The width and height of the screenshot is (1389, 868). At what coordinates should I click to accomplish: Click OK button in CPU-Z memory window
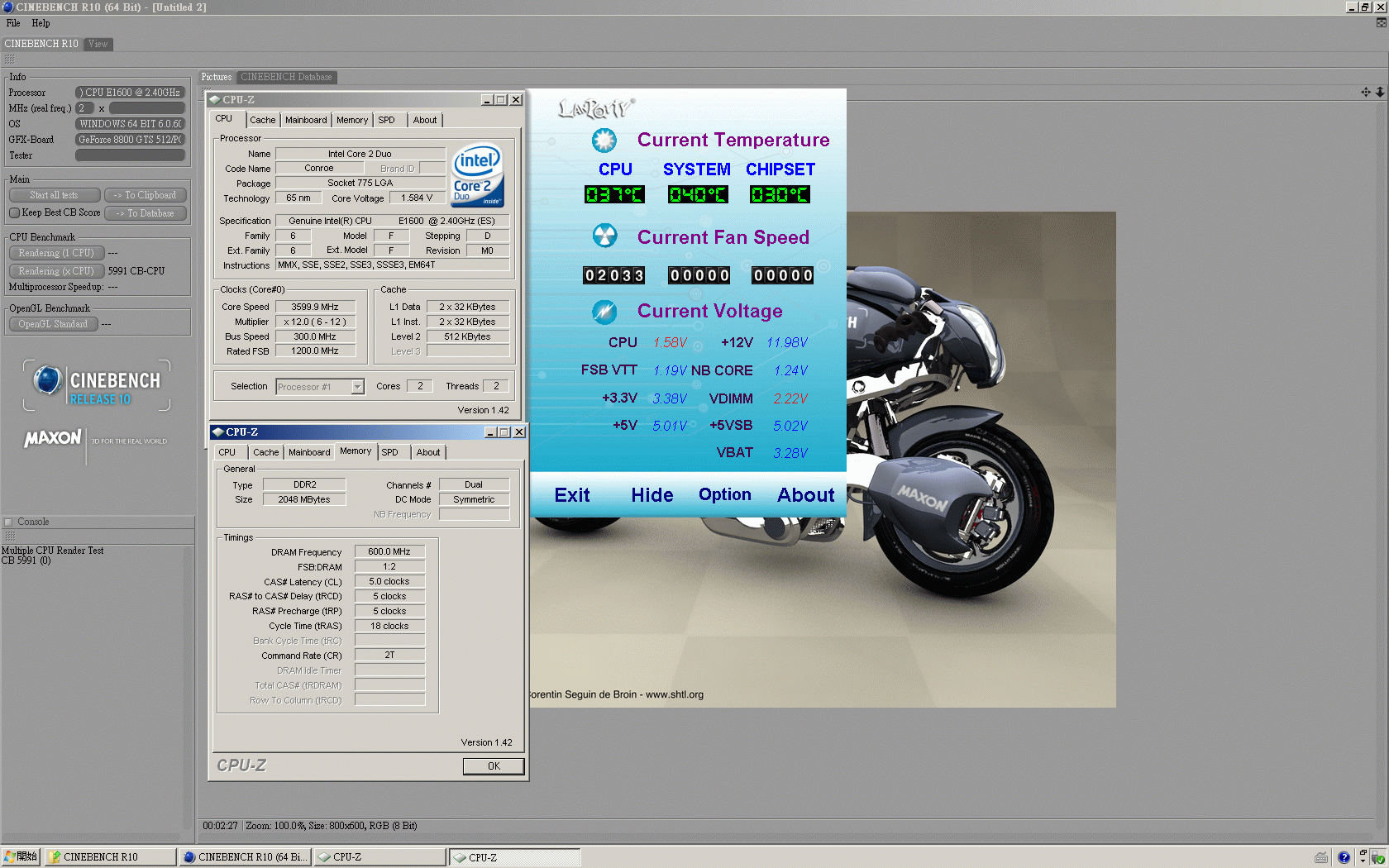click(x=494, y=766)
